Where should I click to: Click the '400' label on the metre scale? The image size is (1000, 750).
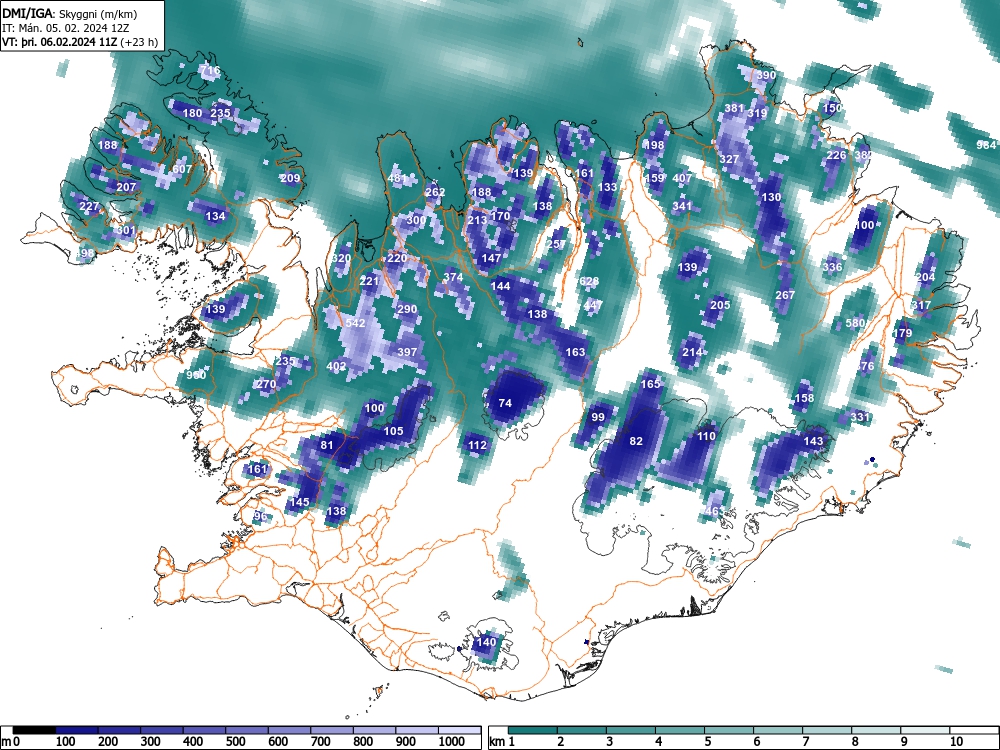[x=193, y=742]
